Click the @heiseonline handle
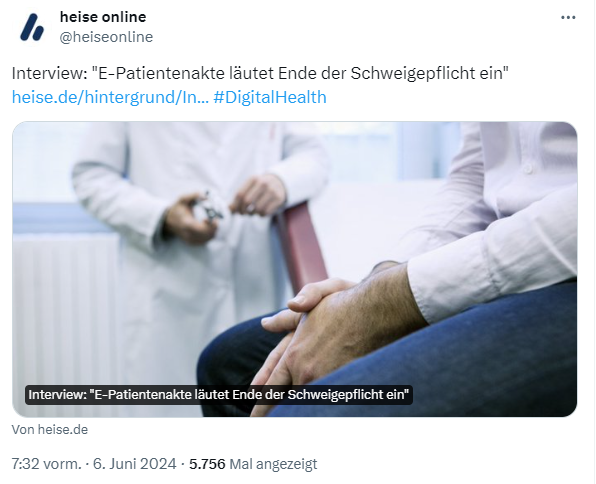Viewport: 596px width, 484px height. pos(106,37)
